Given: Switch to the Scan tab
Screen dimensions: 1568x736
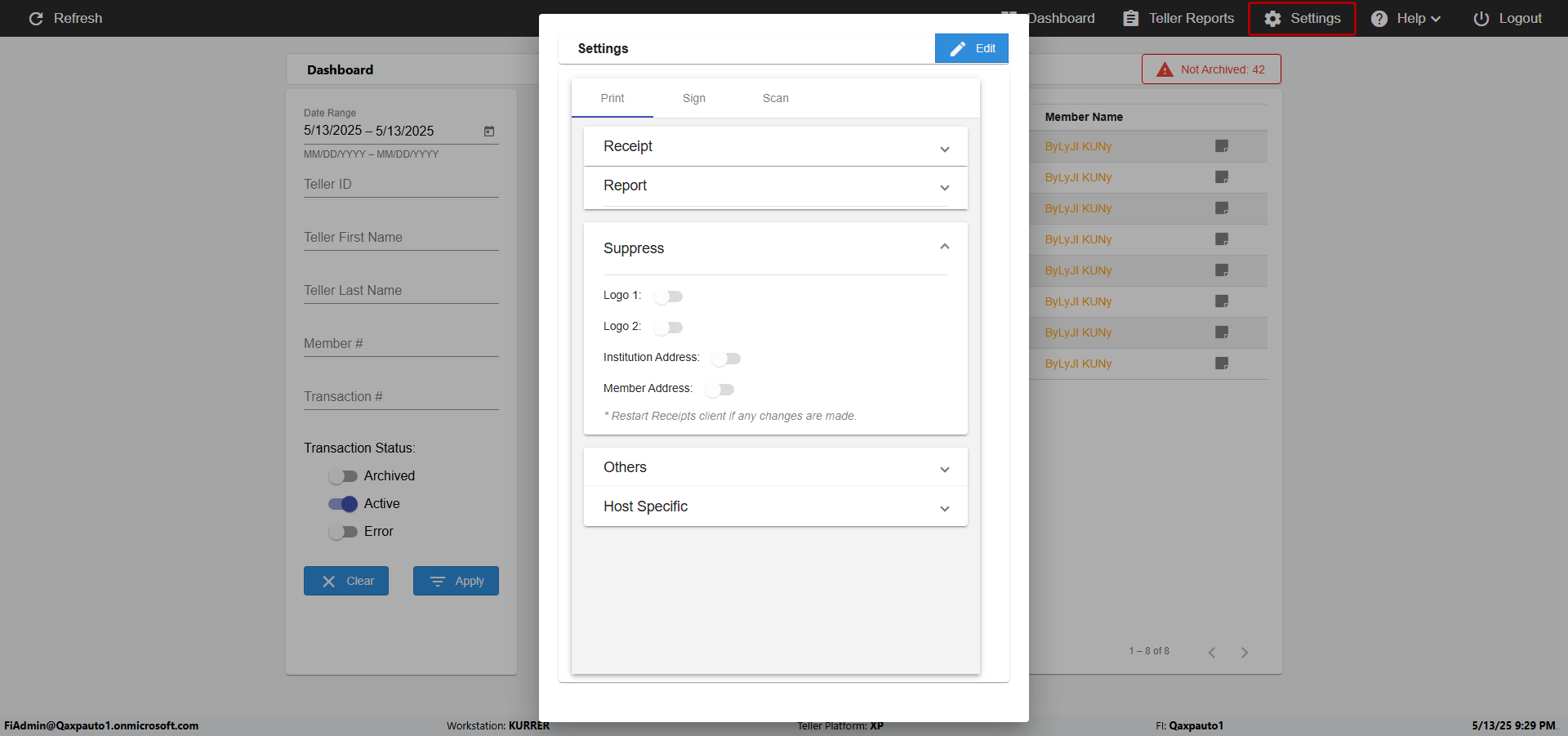Looking at the screenshot, I should (776, 98).
